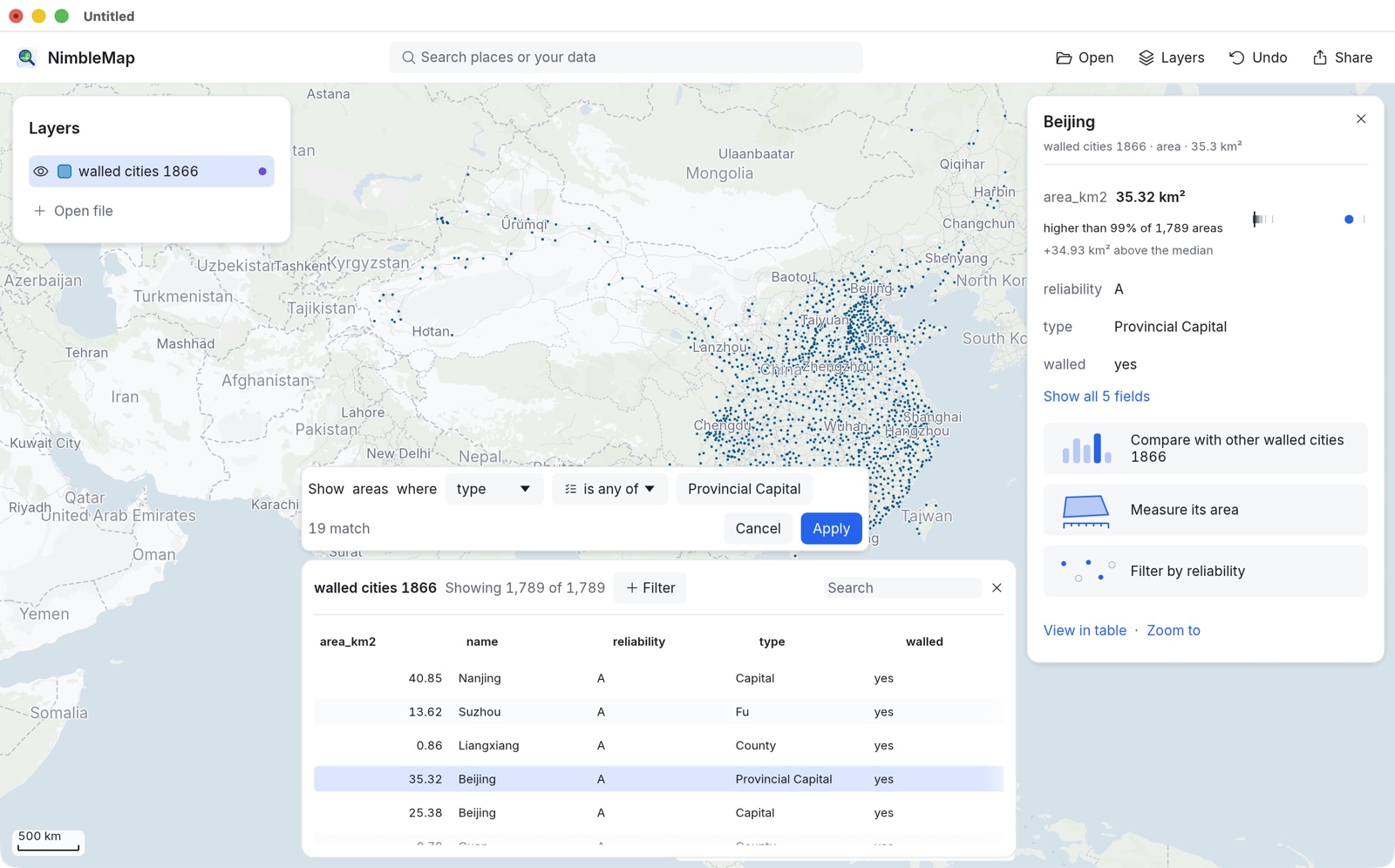Select the Beijing 25.38 row
The width and height of the screenshot is (1395, 868).
click(658, 813)
